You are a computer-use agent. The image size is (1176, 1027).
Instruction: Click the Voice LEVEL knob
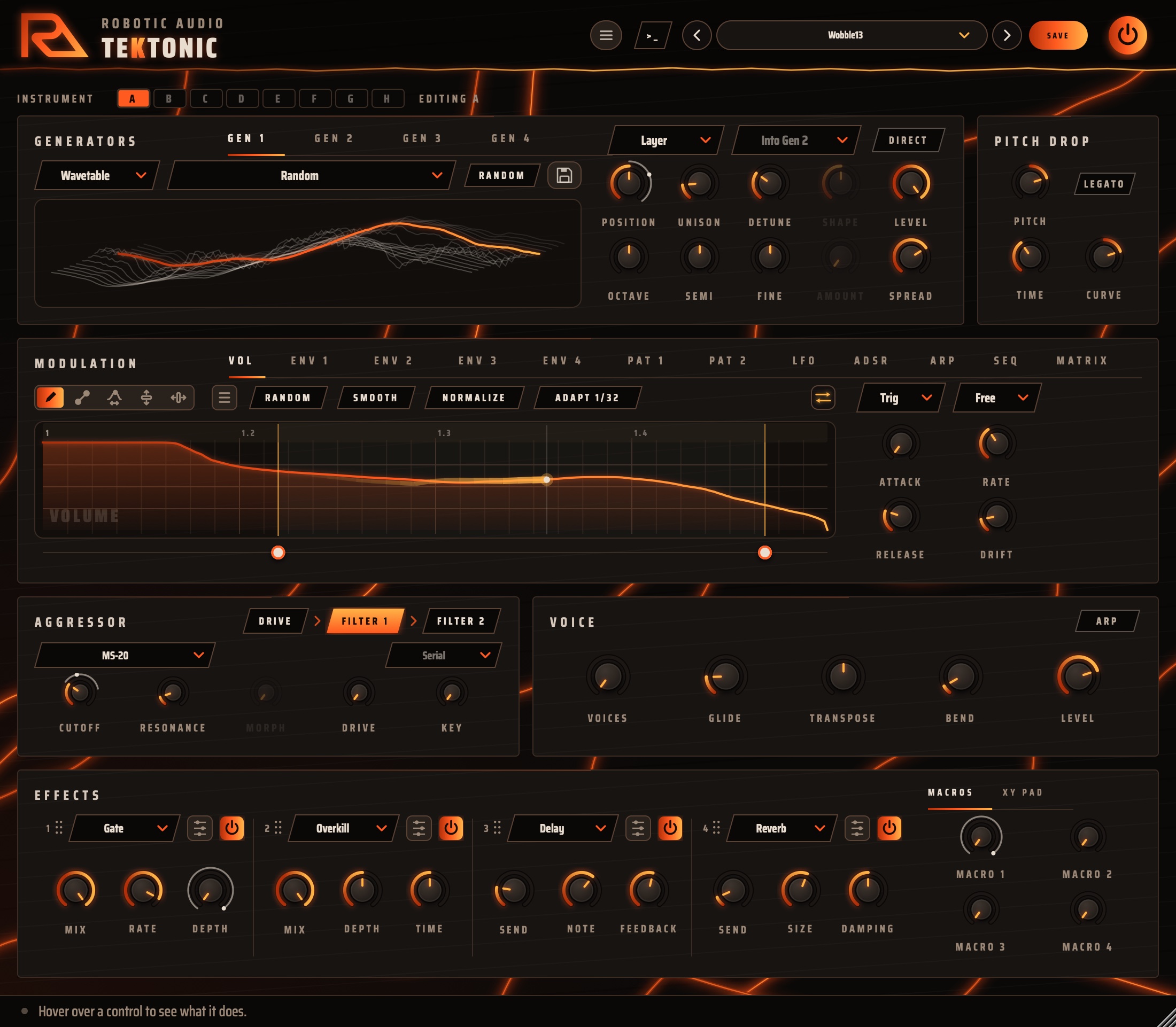[x=1078, y=676]
